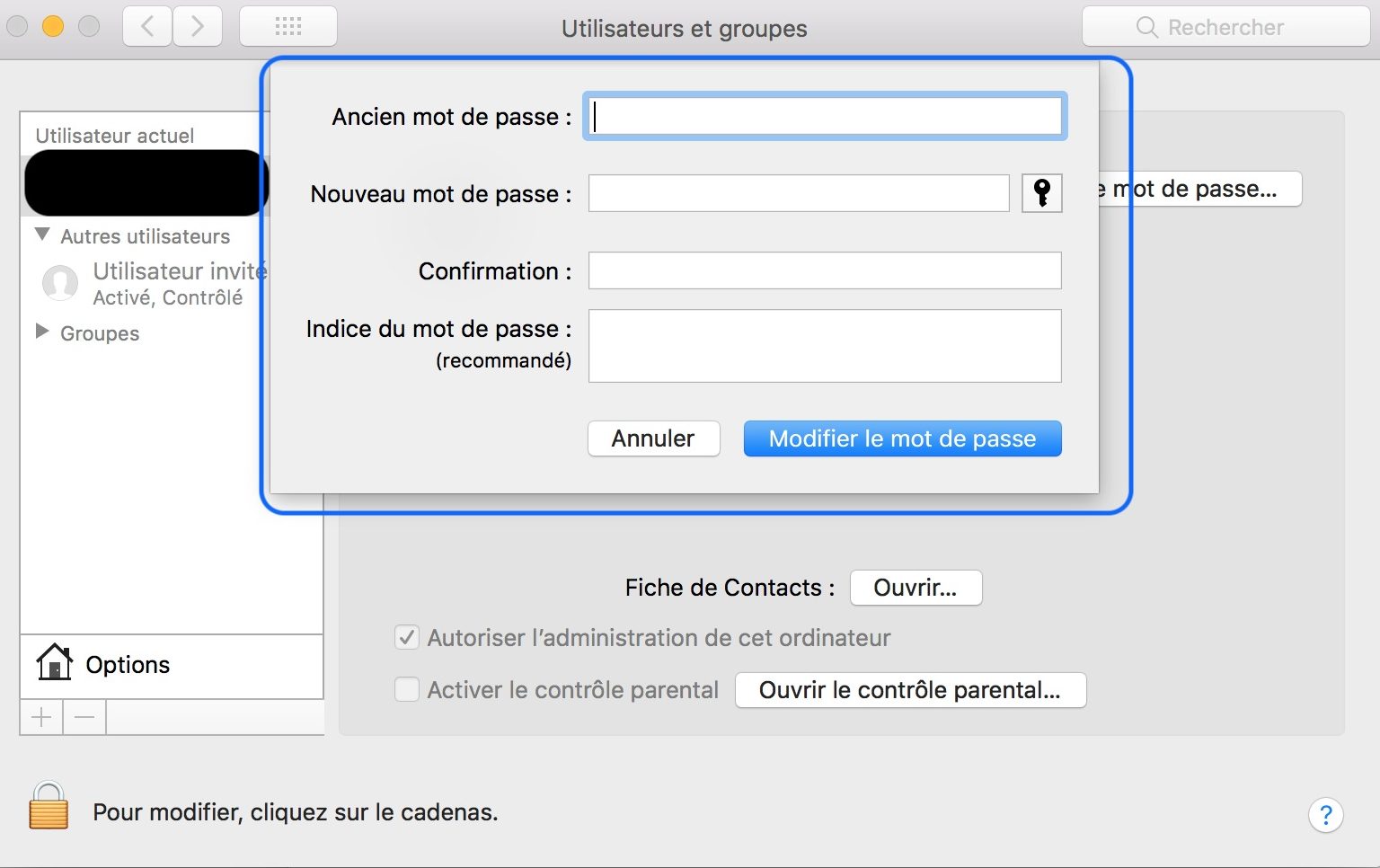
Task: Uncheck Autoriser l'administration de cet ordinateur
Action: click(x=406, y=637)
